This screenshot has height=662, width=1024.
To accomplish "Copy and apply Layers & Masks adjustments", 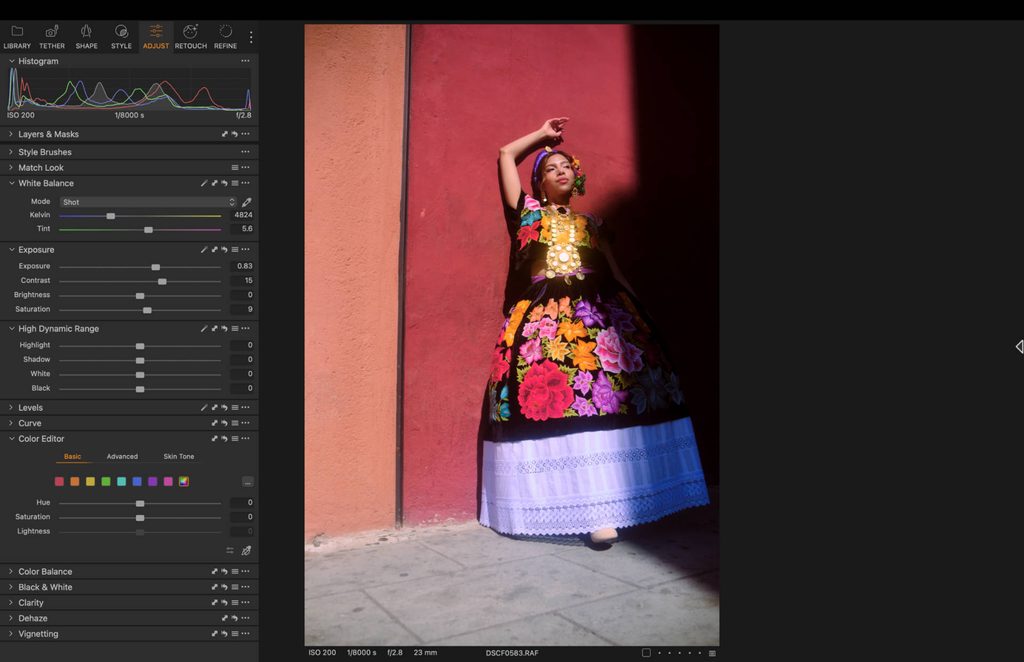I will click(x=225, y=134).
